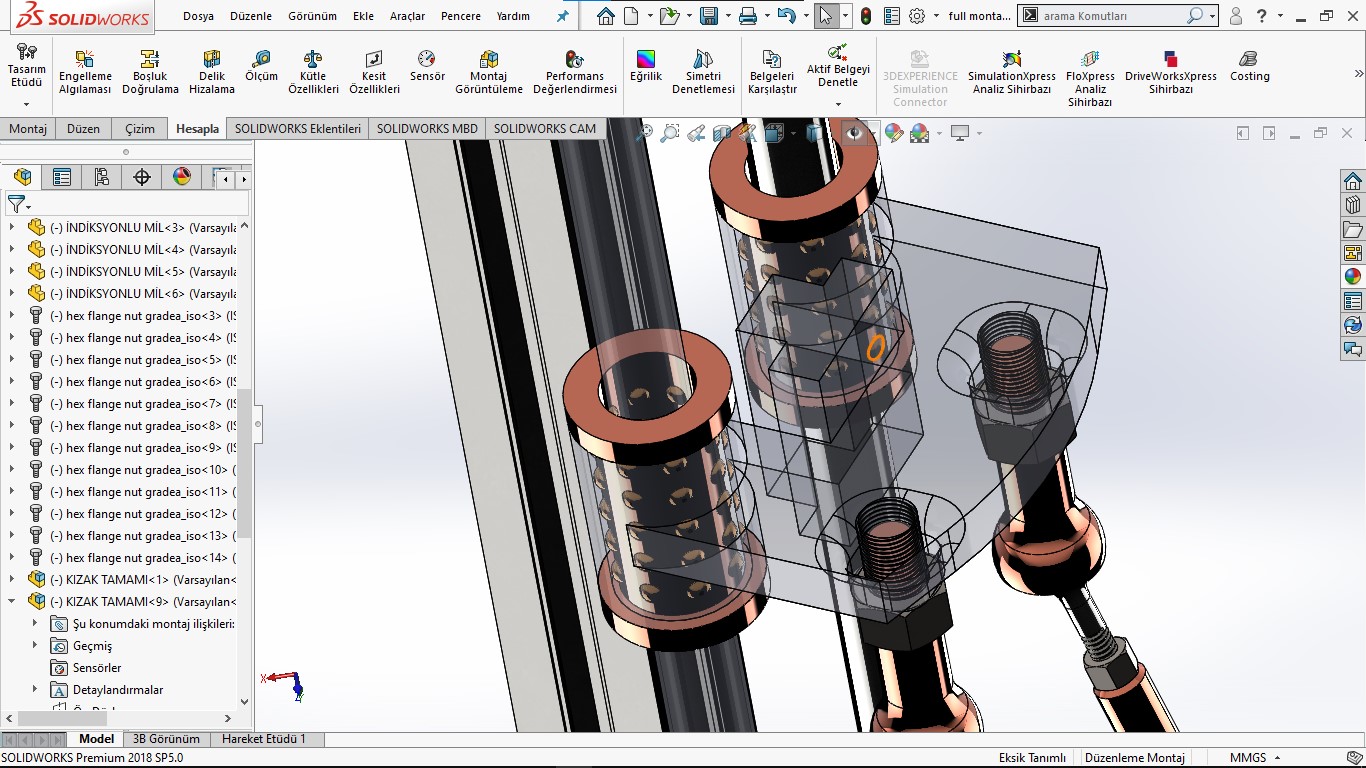The image size is (1366, 768).
Task: Select Zoom to Area magnifier icon
Action: click(670, 133)
